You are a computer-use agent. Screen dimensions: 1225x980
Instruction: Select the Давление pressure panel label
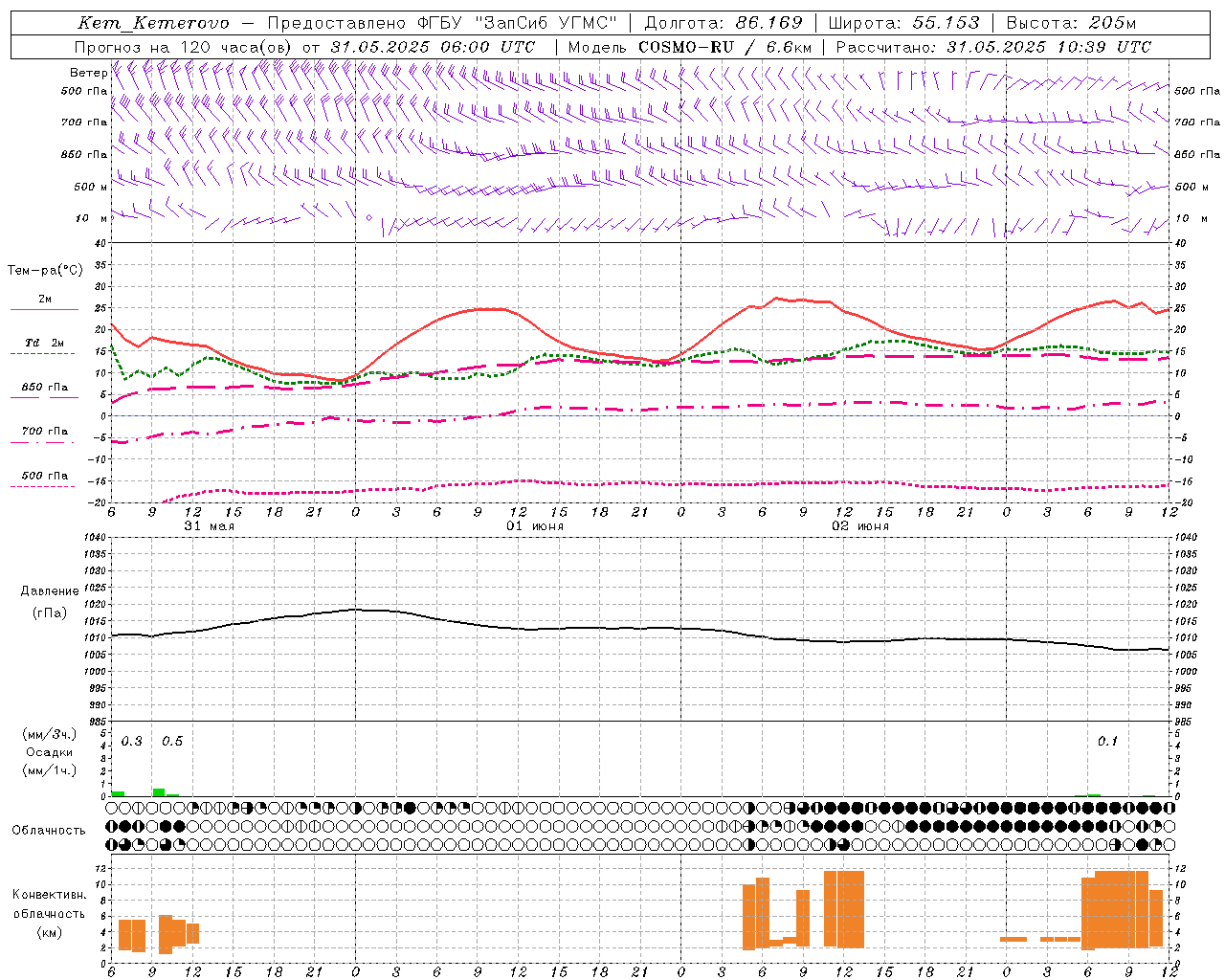click(50, 591)
